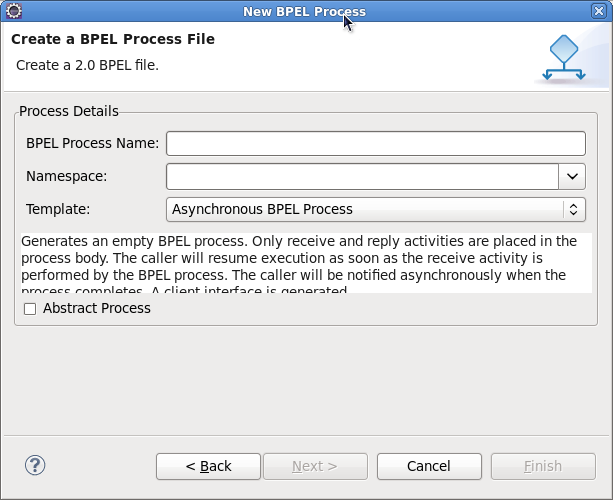Click the 'Template:' label
Viewport: 613px width, 500px height.
(x=58, y=210)
